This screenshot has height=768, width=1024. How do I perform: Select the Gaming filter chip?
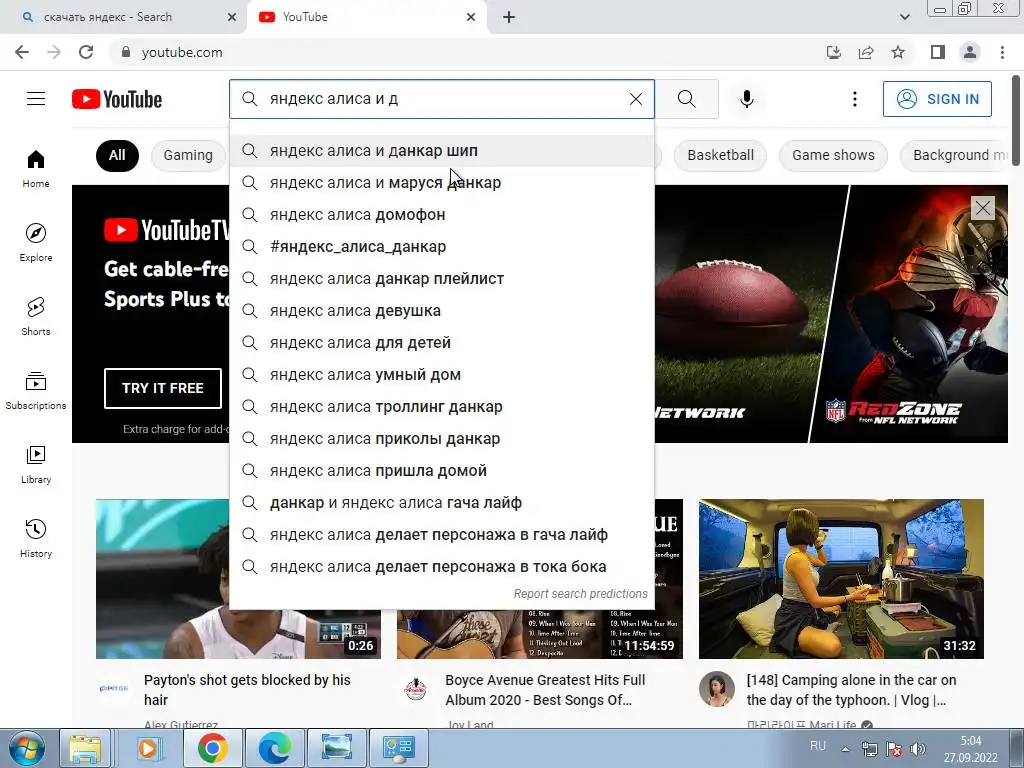point(188,155)
